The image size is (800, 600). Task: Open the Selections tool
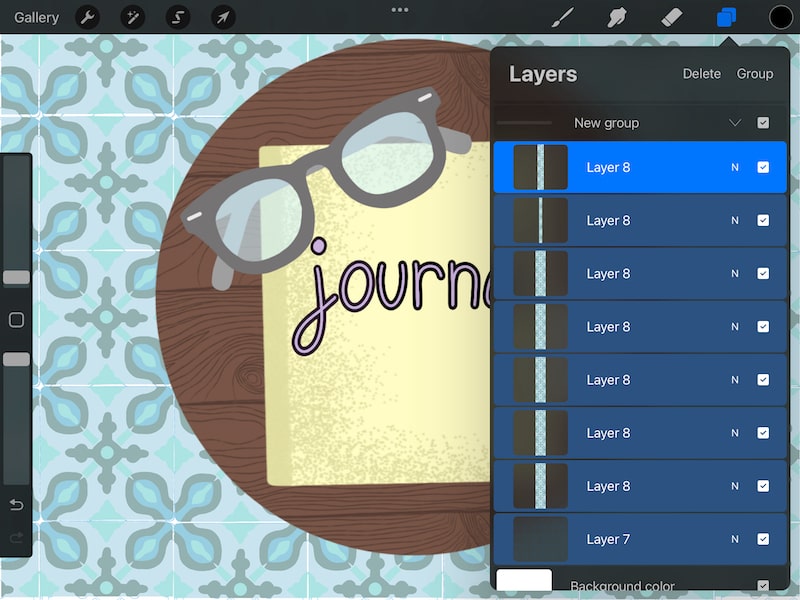(x=178, y=17)
